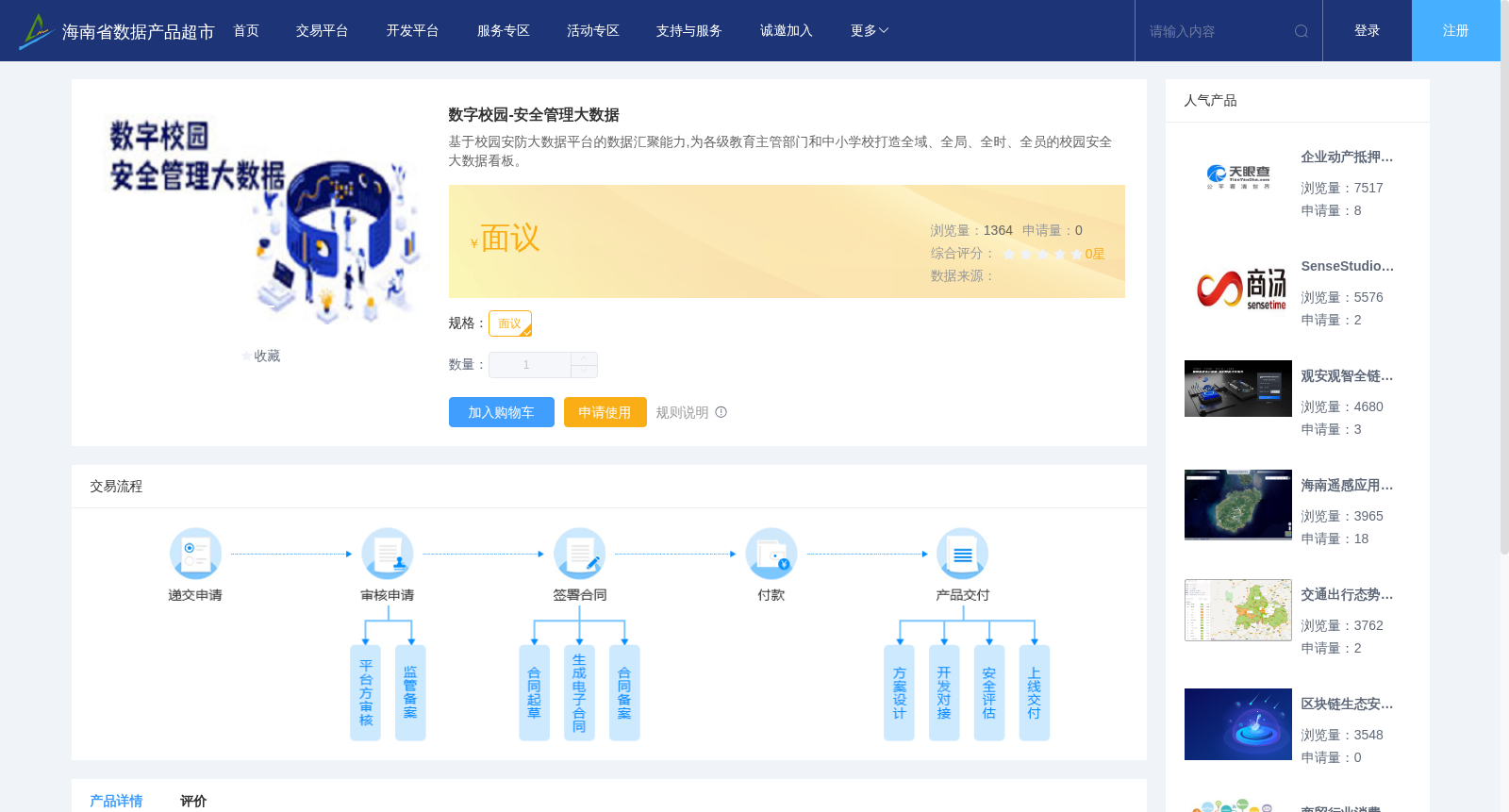Switch to the 评价 tab
Viewport: 1509px width, 812px height.
point(193,801)
